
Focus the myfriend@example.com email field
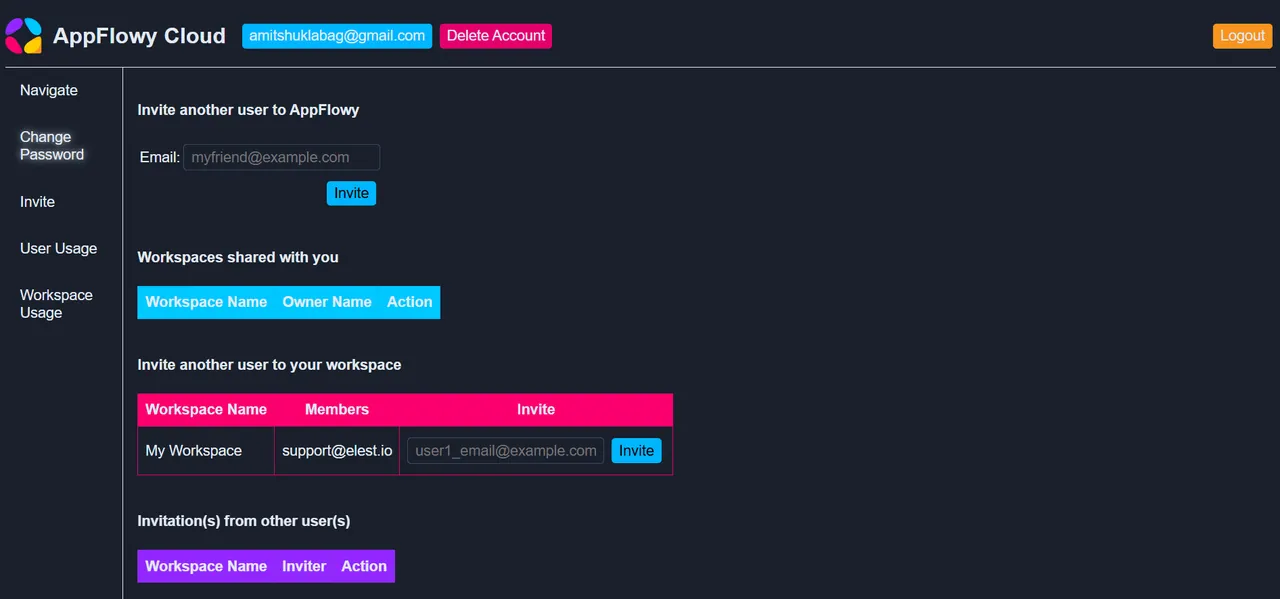tap(282, 157)
